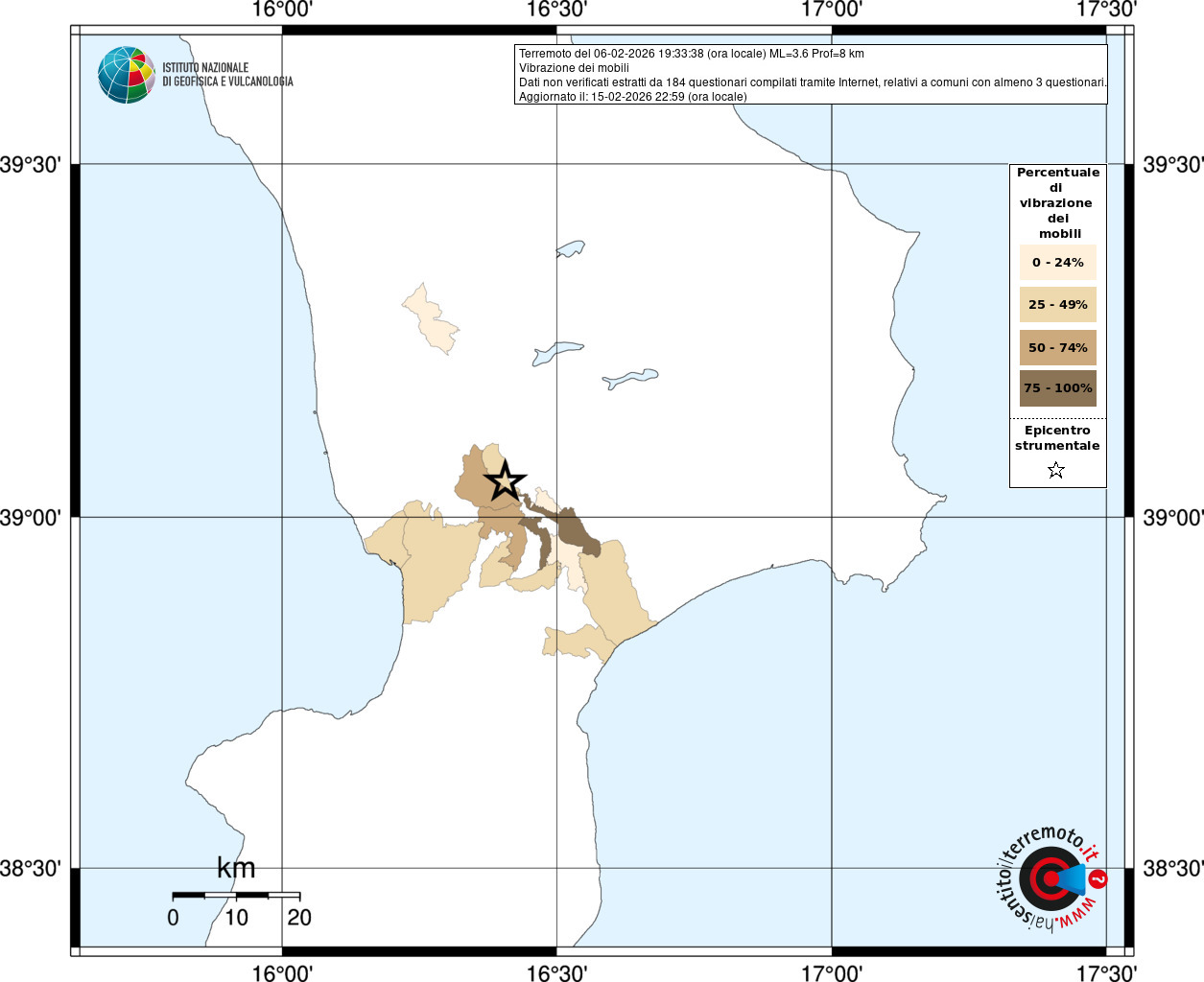Click the 'km' scale bar label

pyautogui.click(x=236, y=868)
